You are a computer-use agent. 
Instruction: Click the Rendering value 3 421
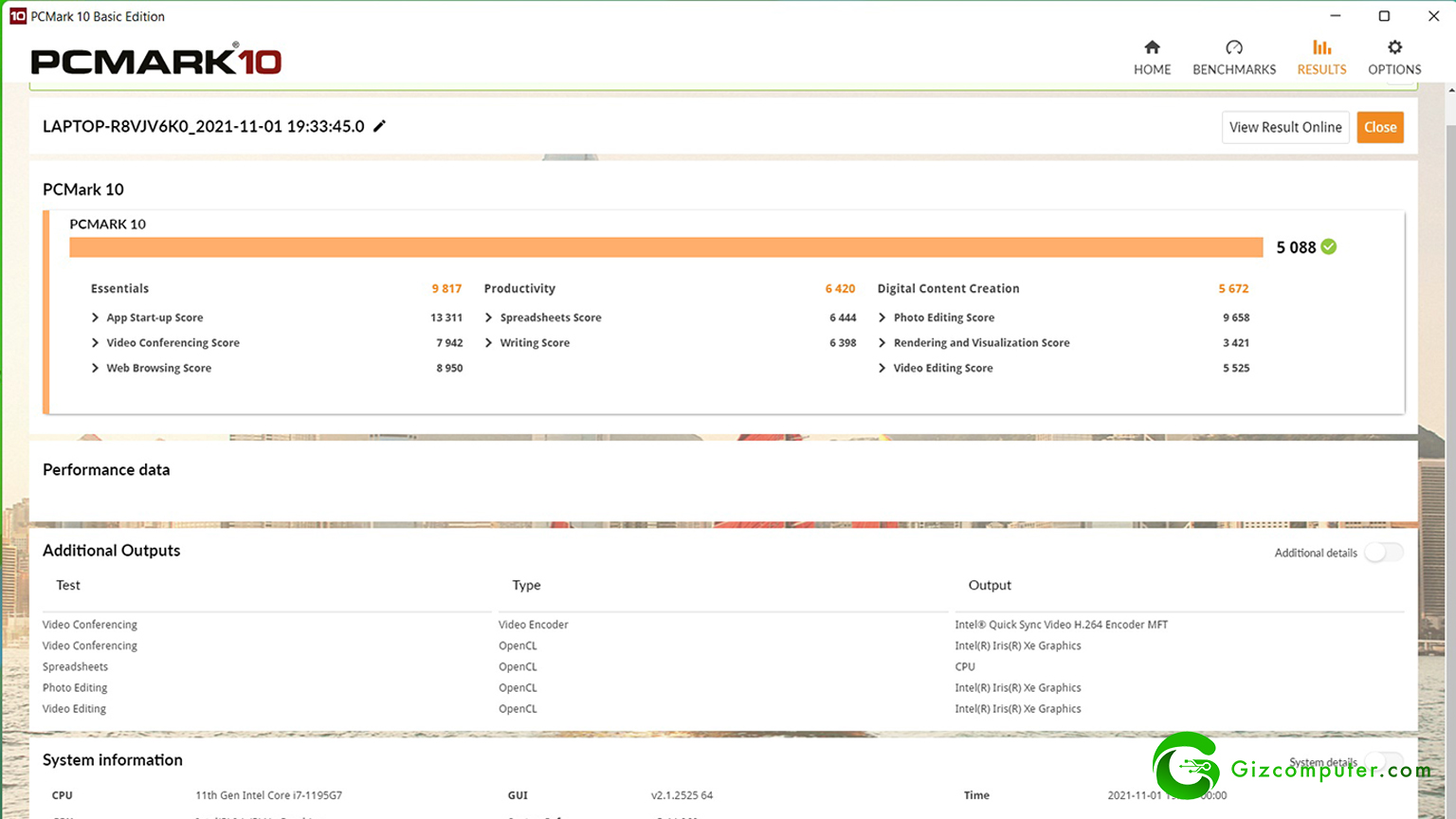coord(1236,343)
